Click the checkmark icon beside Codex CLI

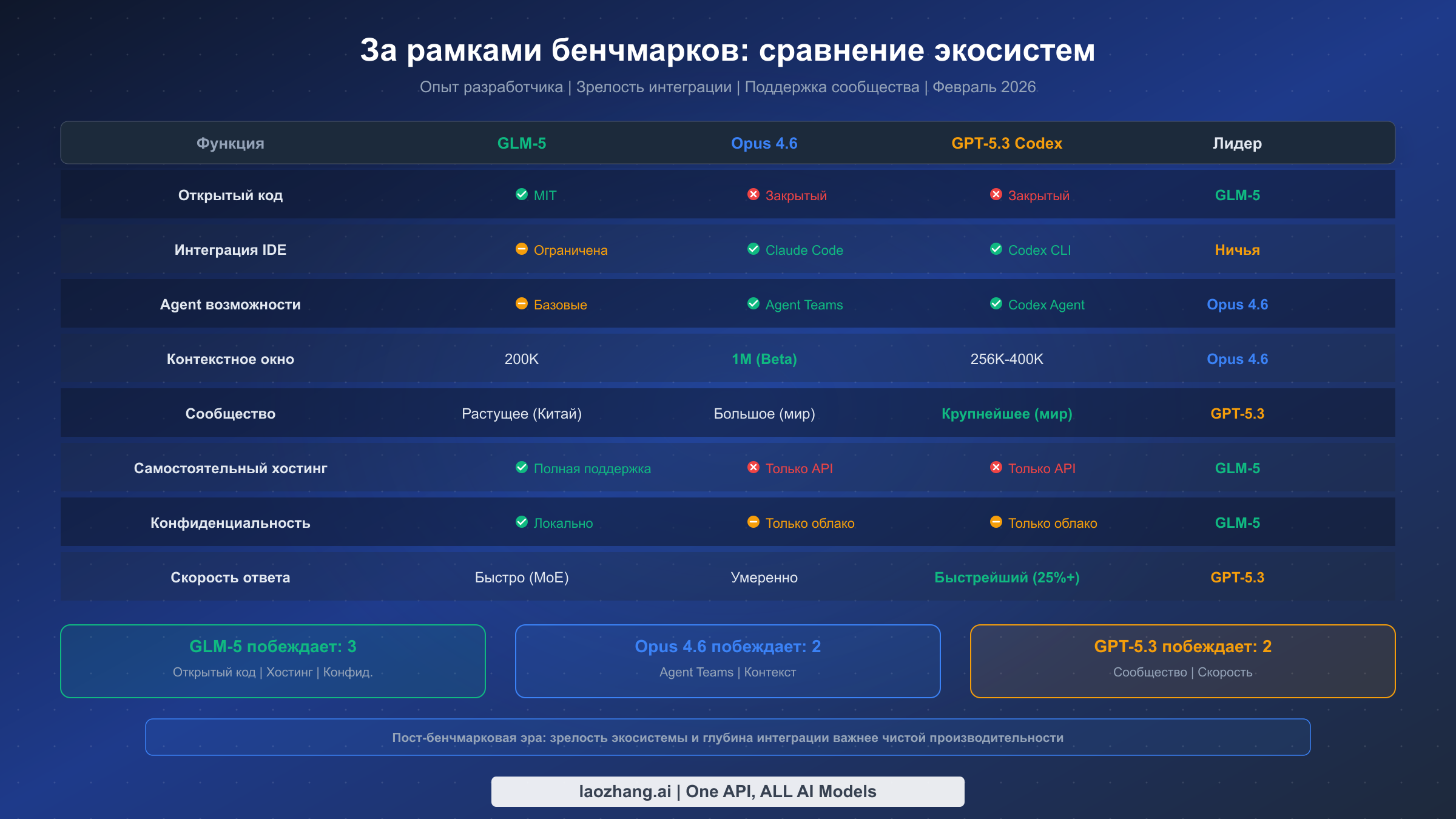996,249
